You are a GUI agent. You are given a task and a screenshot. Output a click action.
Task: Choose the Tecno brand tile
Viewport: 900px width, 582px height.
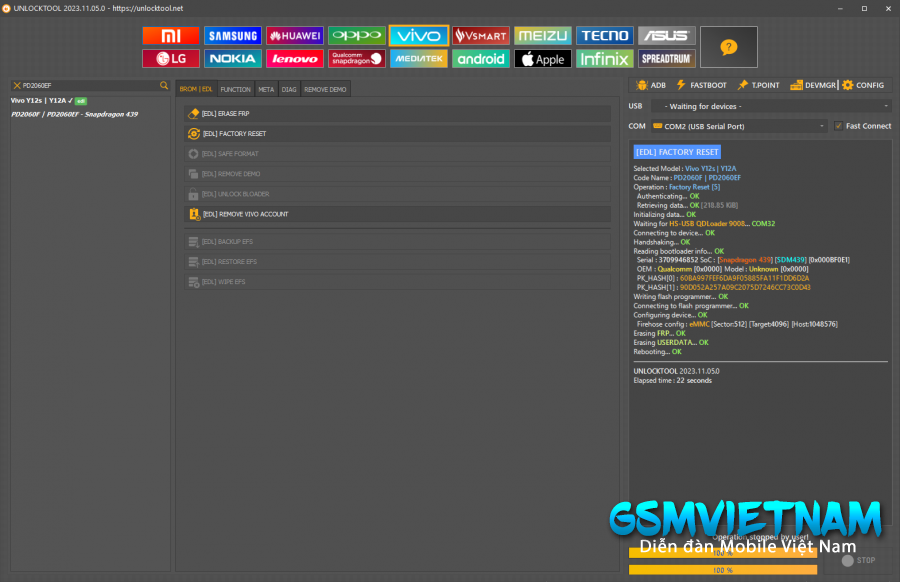coord(604,36)
